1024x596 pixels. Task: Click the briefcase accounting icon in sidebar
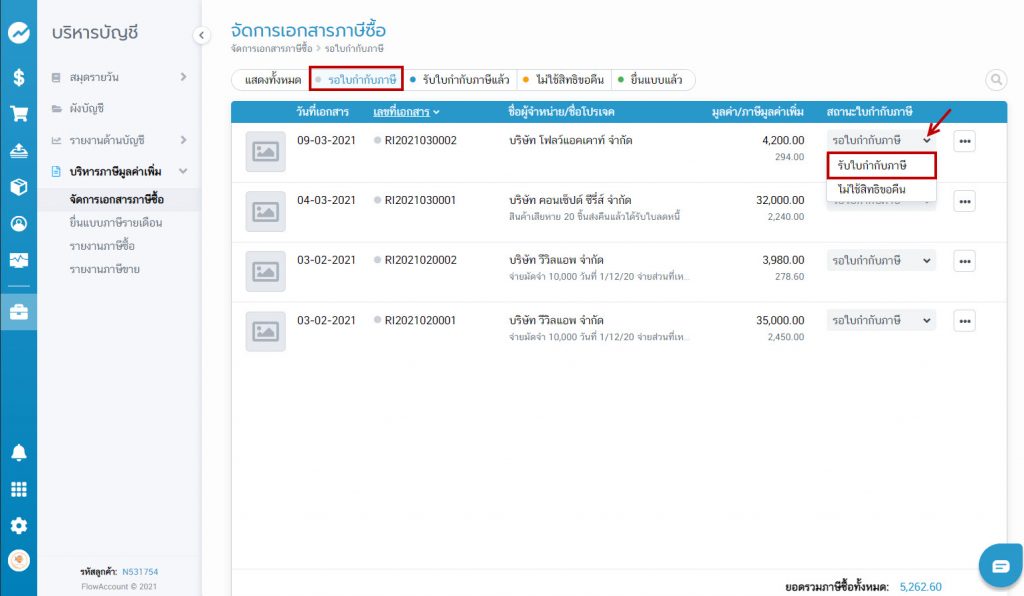click(18, 311)
